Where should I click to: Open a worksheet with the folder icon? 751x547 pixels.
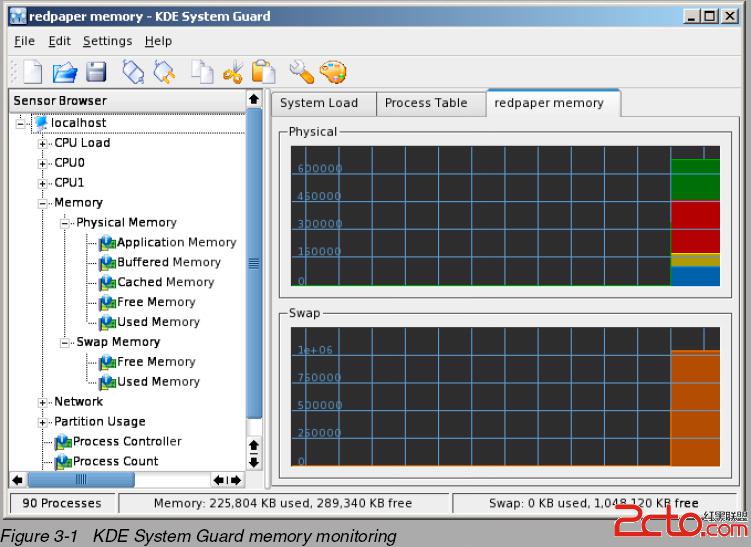tap(65, 72)
